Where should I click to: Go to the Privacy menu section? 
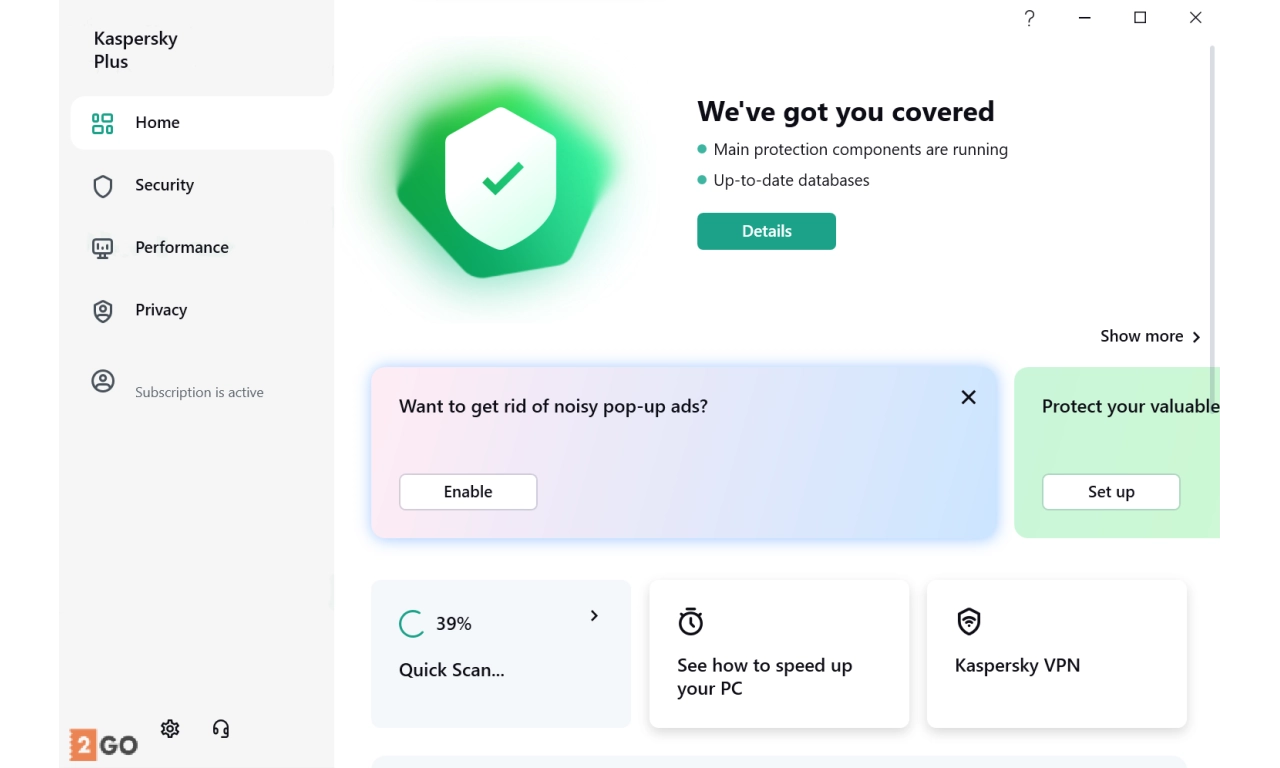tap(161, 311)
